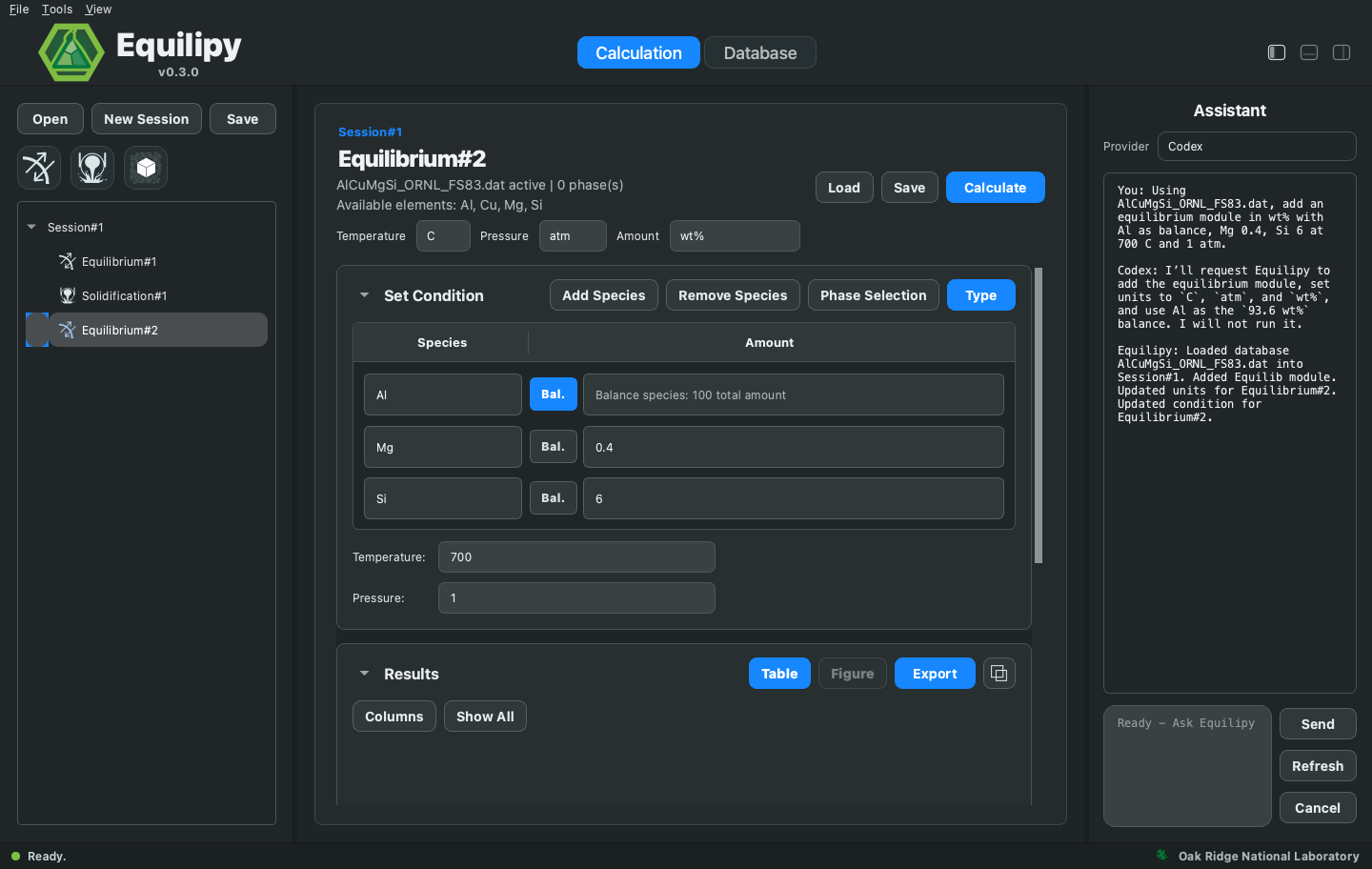Open the View menu
This screenshot has height=869, width=1372.
click(98, 10)
